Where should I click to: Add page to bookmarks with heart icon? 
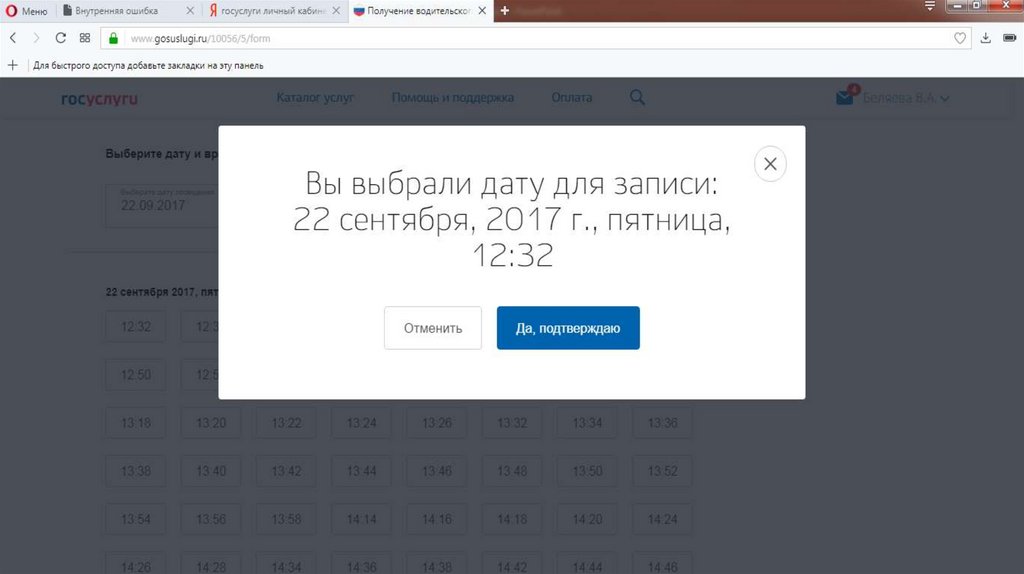pyautogui.click(x=960, y=38)
